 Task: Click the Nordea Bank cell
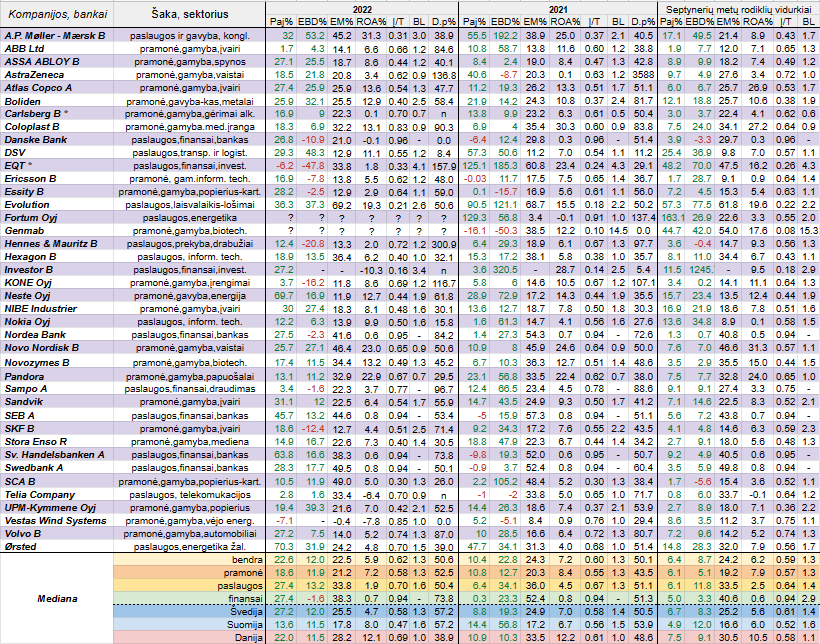(x=57, y=335)
